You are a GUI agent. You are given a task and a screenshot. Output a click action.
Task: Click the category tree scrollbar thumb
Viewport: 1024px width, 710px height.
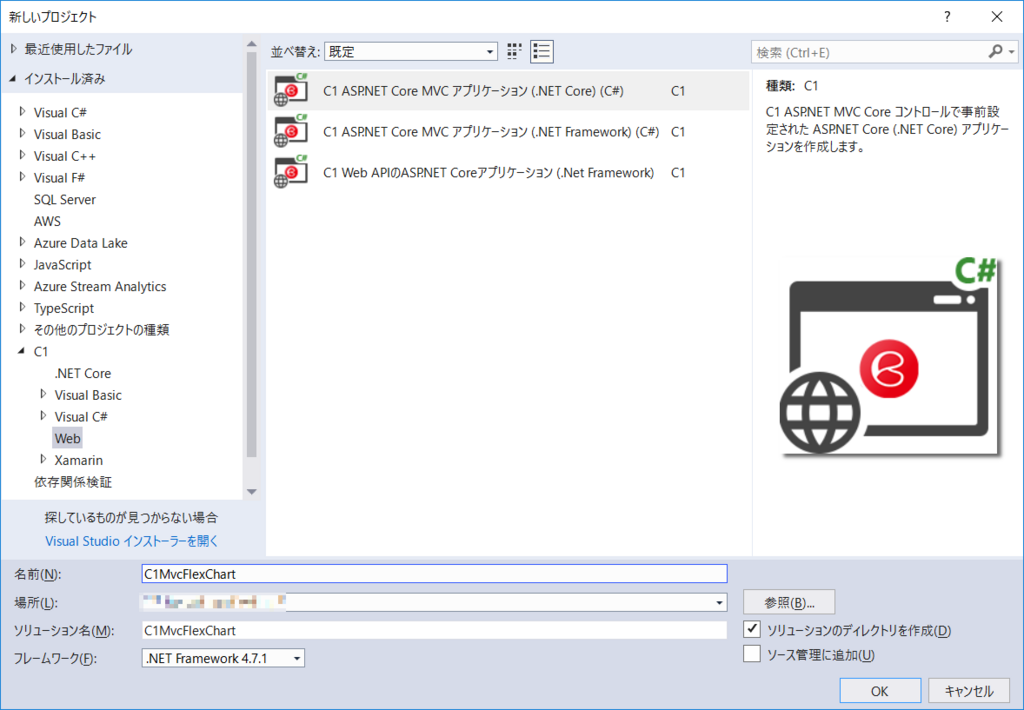tap(252, 255)
